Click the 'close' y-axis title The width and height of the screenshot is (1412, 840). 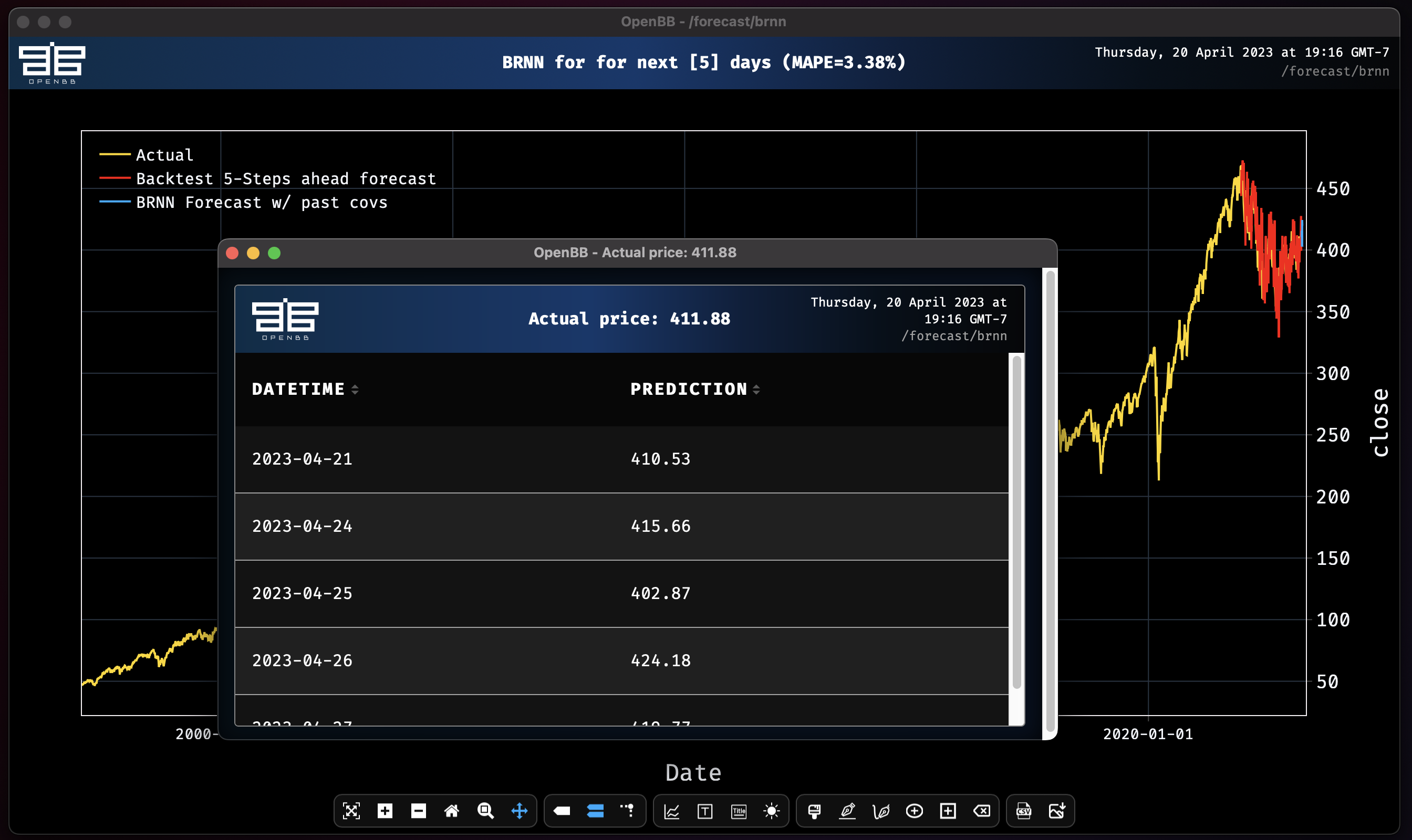pos(1380,422)
